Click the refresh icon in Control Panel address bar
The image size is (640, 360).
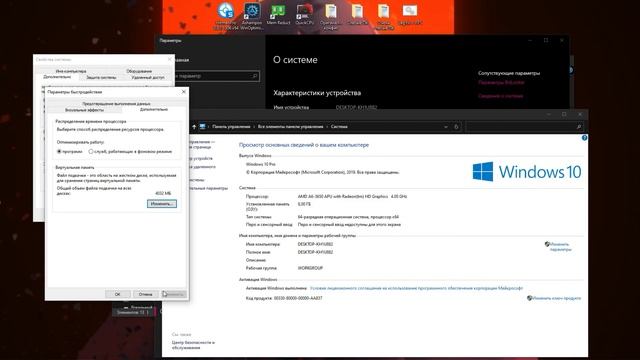point(456,127)
